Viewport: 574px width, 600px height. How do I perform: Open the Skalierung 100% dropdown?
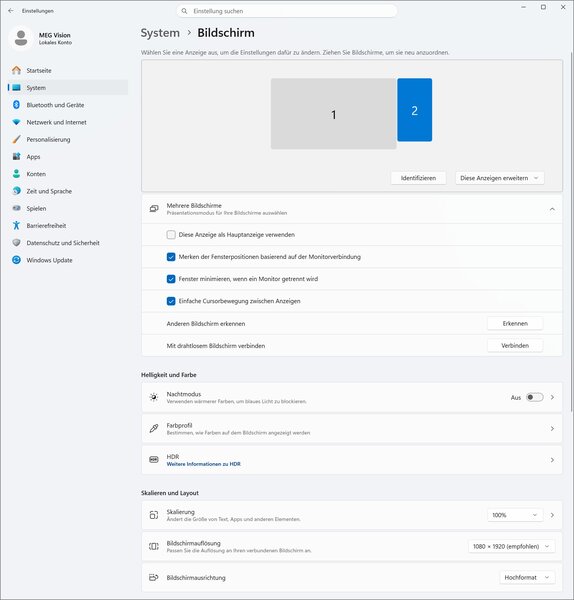tap(514, 515)
